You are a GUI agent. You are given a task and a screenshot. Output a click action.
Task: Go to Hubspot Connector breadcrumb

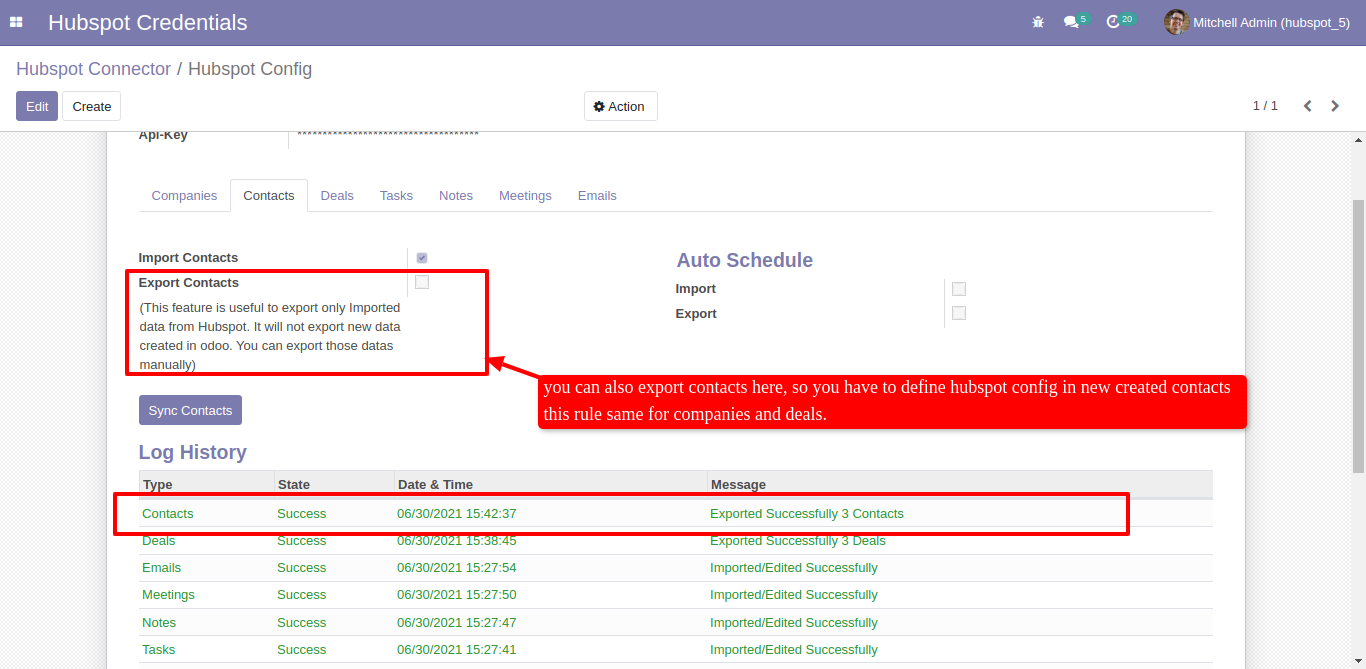click(x=94, y=69)
